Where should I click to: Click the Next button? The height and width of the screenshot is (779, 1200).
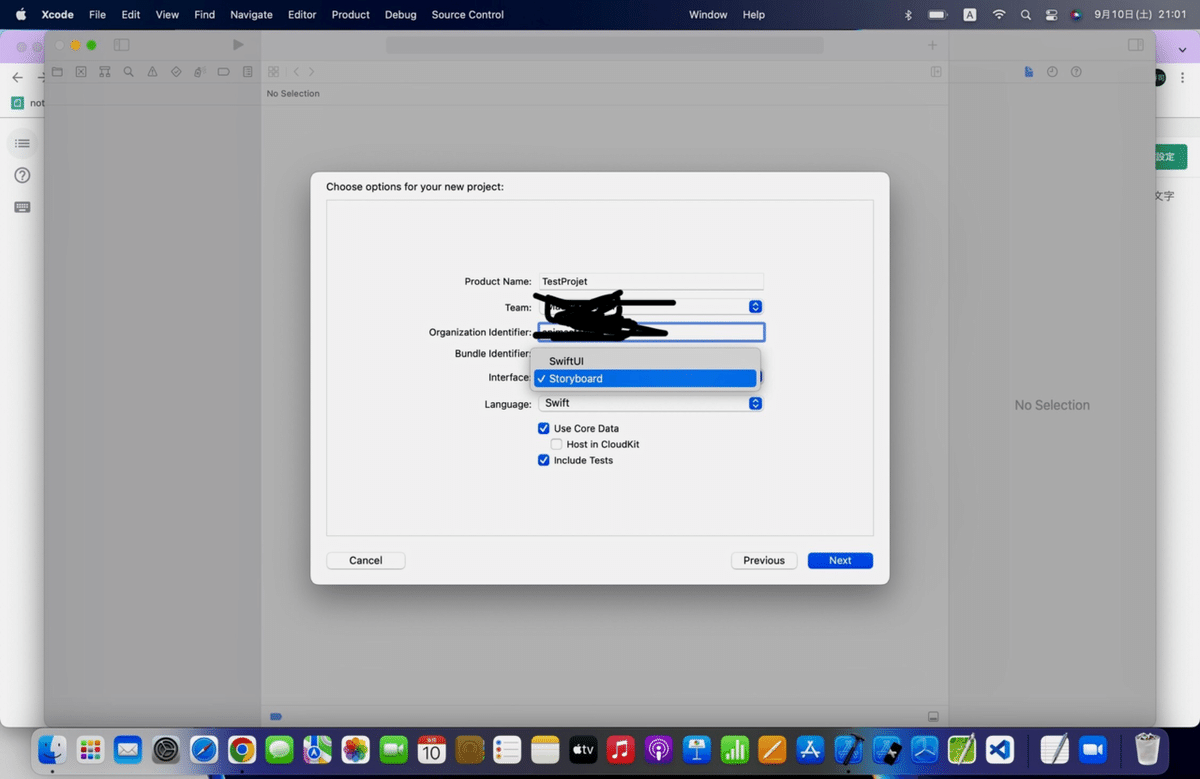[x=840, y=560]
